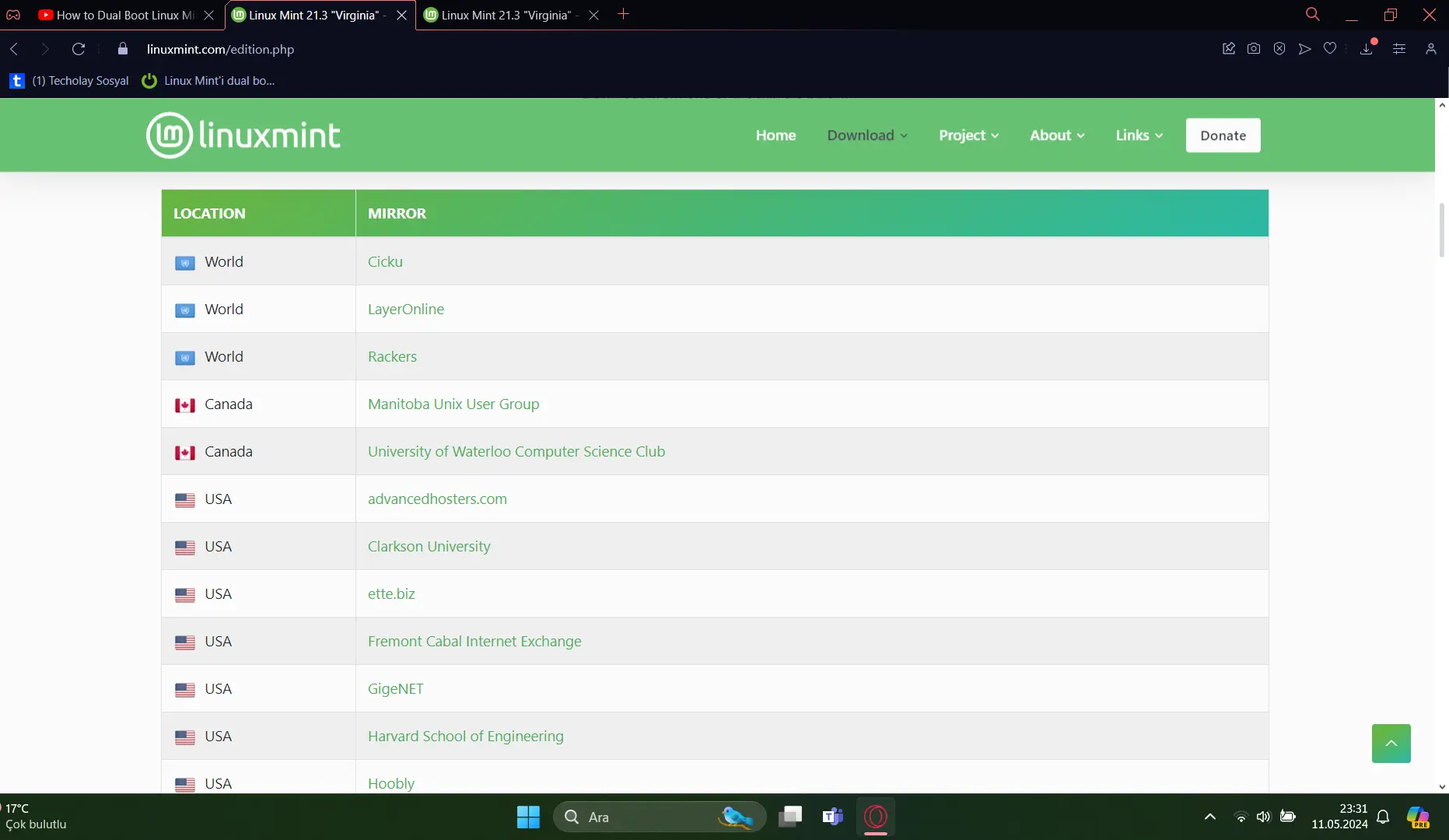
Task: Click the battery tray icon
Action: click(x=1288, y=817)
